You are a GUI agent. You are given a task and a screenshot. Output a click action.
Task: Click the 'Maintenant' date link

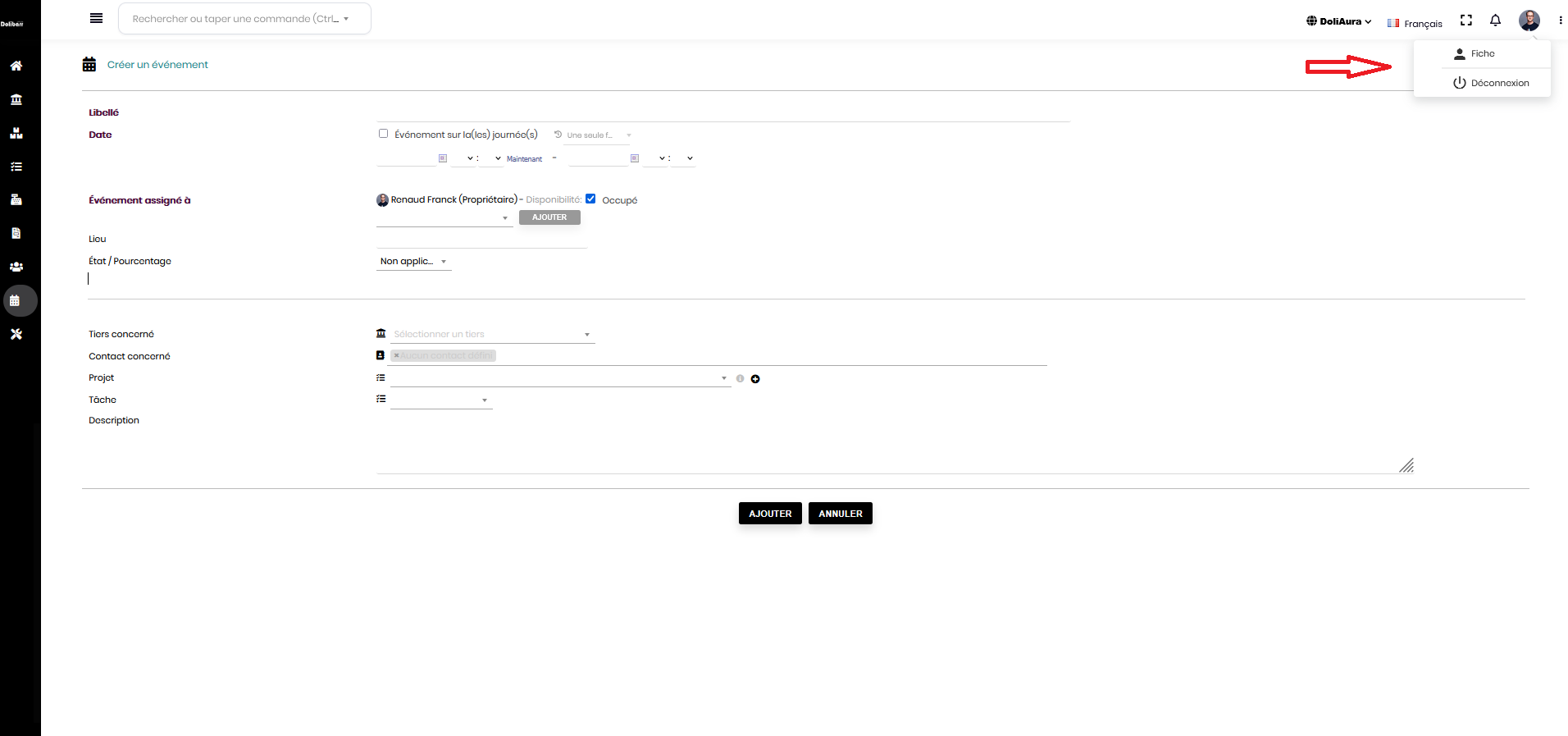524,159
